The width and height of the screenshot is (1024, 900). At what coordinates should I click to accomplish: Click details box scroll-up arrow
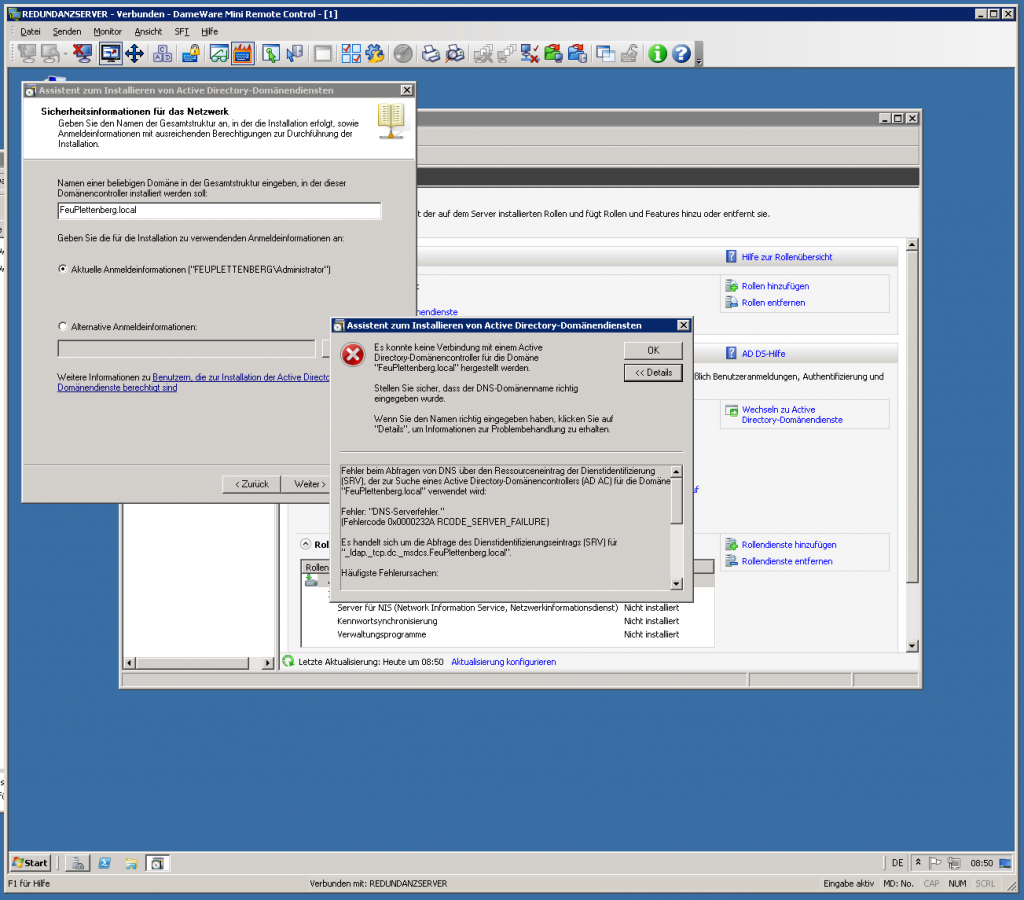(x=677, y=472)
